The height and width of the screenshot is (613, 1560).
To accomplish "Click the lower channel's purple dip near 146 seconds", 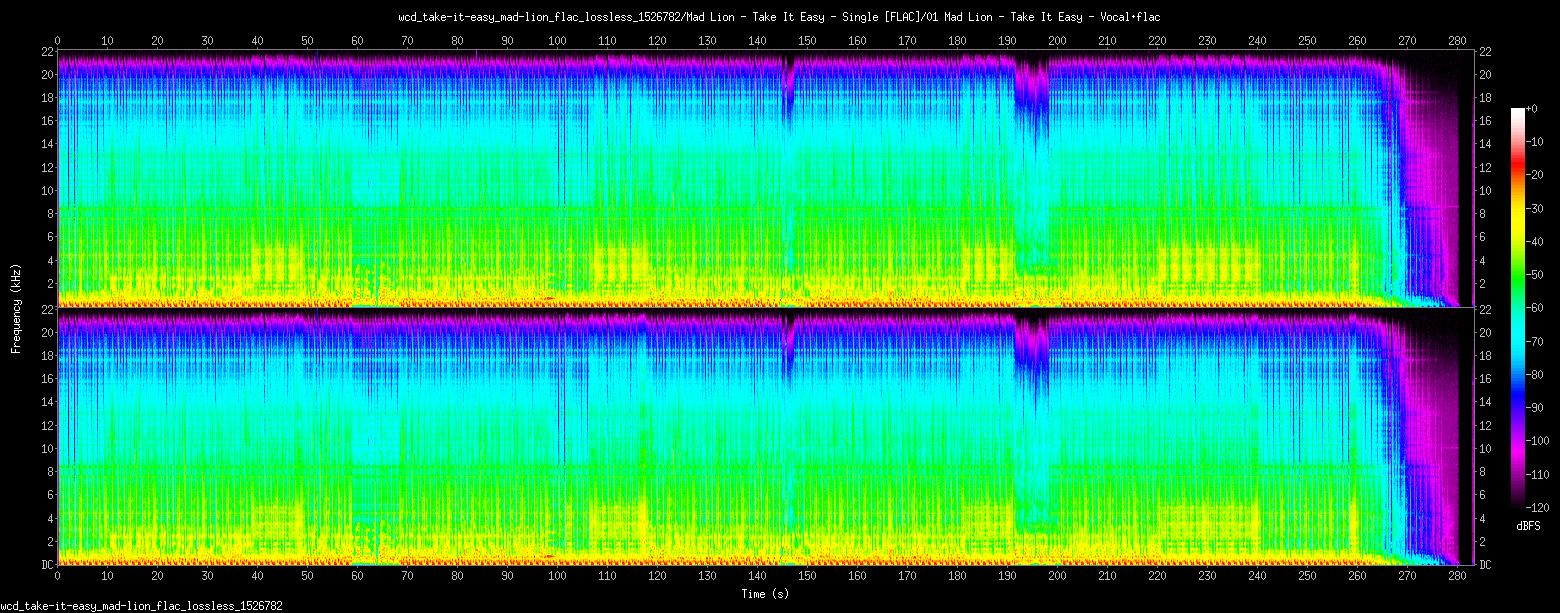I will 788,350.
